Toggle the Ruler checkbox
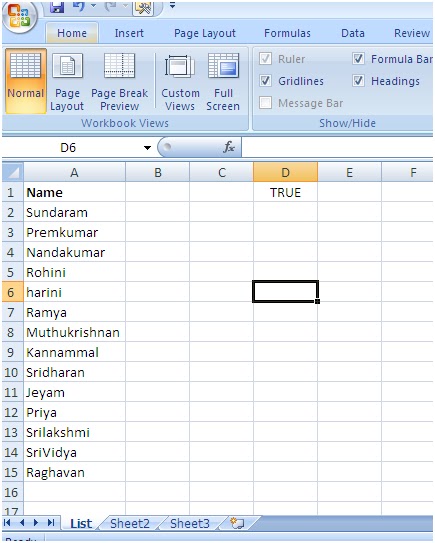The width and height of the screenshot is (435, 543). pos(265,59)
